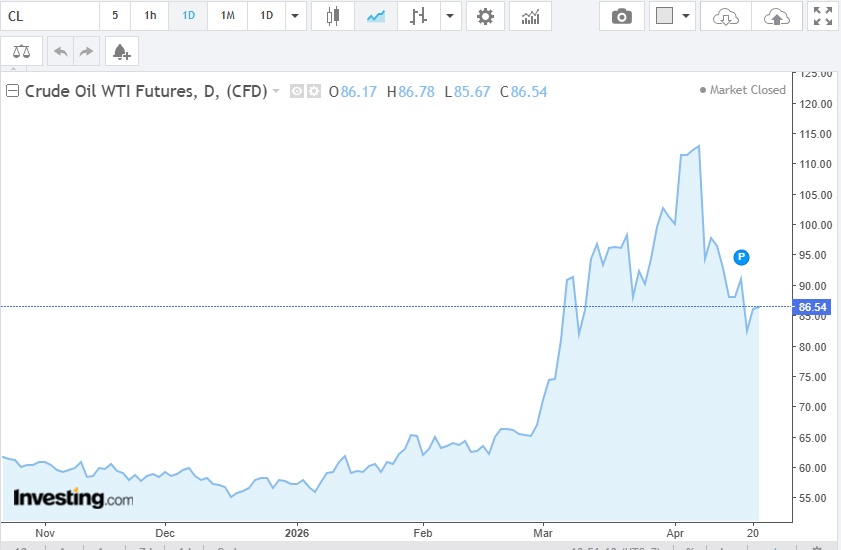Click the Mar label on time axis
Screen dimensions: 841x550
click(x=542, y=533)
